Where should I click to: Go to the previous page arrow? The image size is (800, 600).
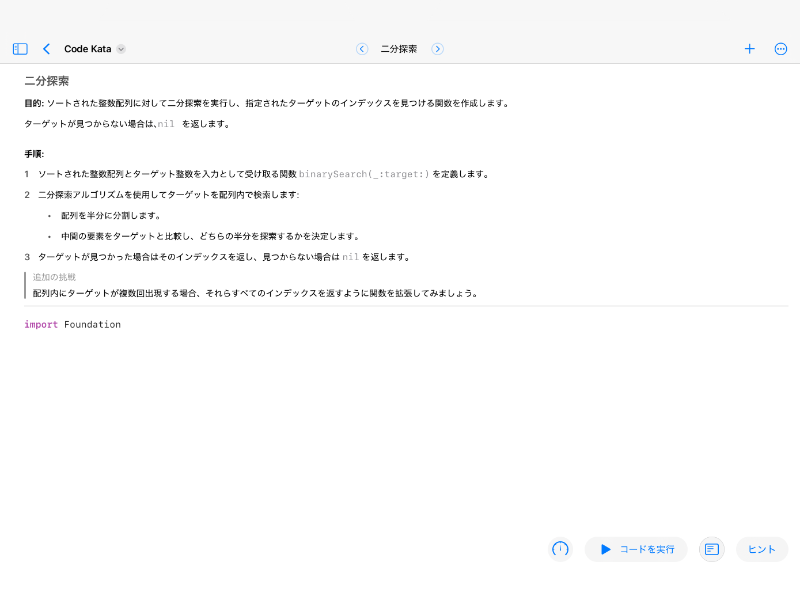click(x=362, y=48)
